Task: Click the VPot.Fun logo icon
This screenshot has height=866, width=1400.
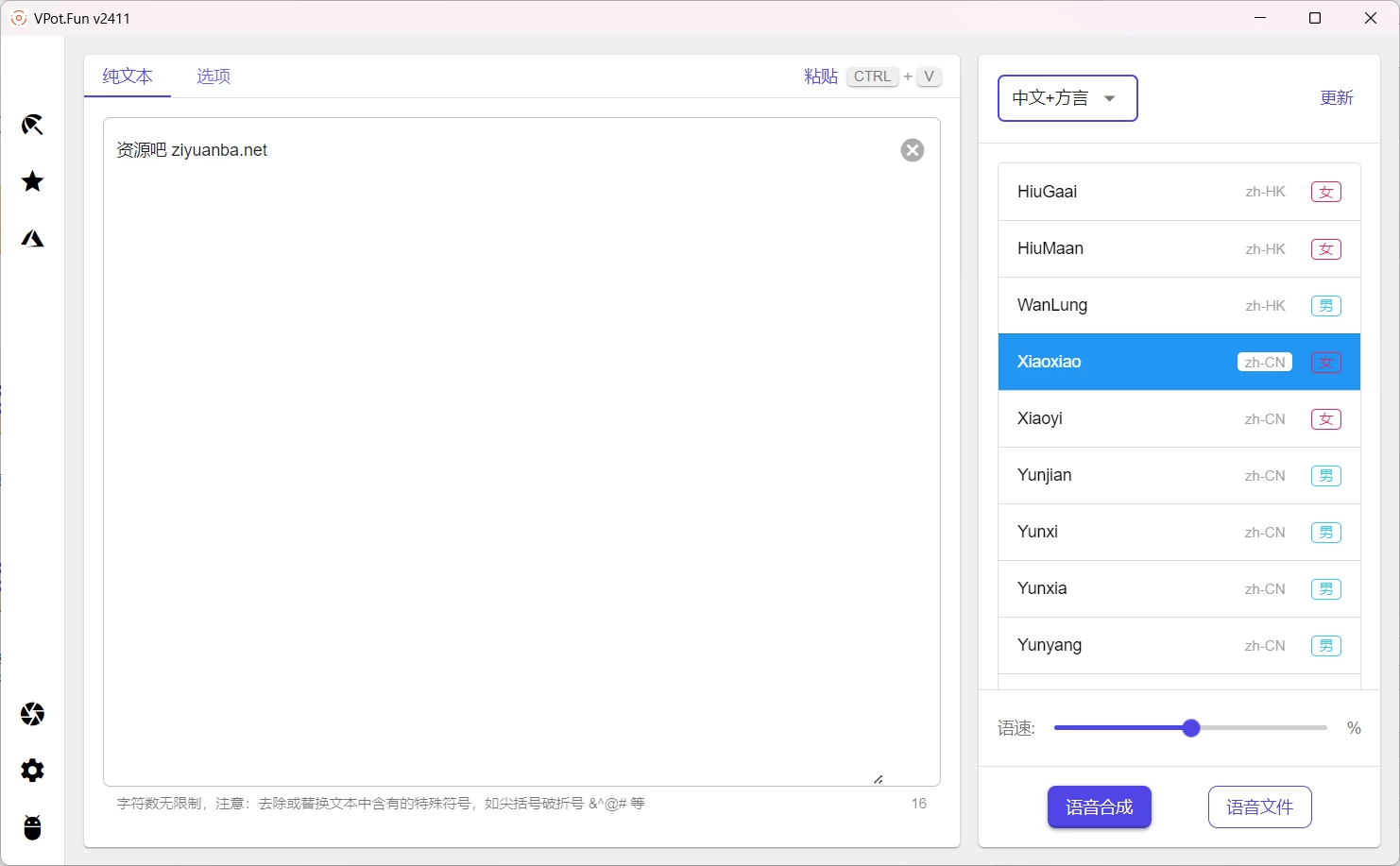Action: [18, 17]
